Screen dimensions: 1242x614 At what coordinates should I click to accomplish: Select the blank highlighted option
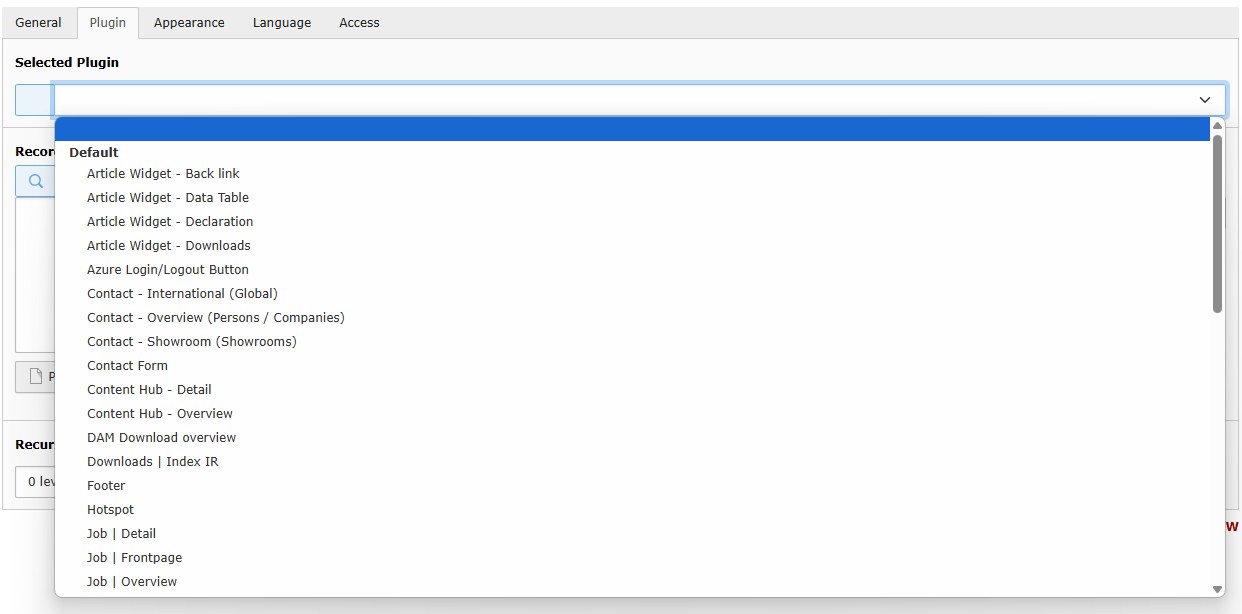(632, 129)
